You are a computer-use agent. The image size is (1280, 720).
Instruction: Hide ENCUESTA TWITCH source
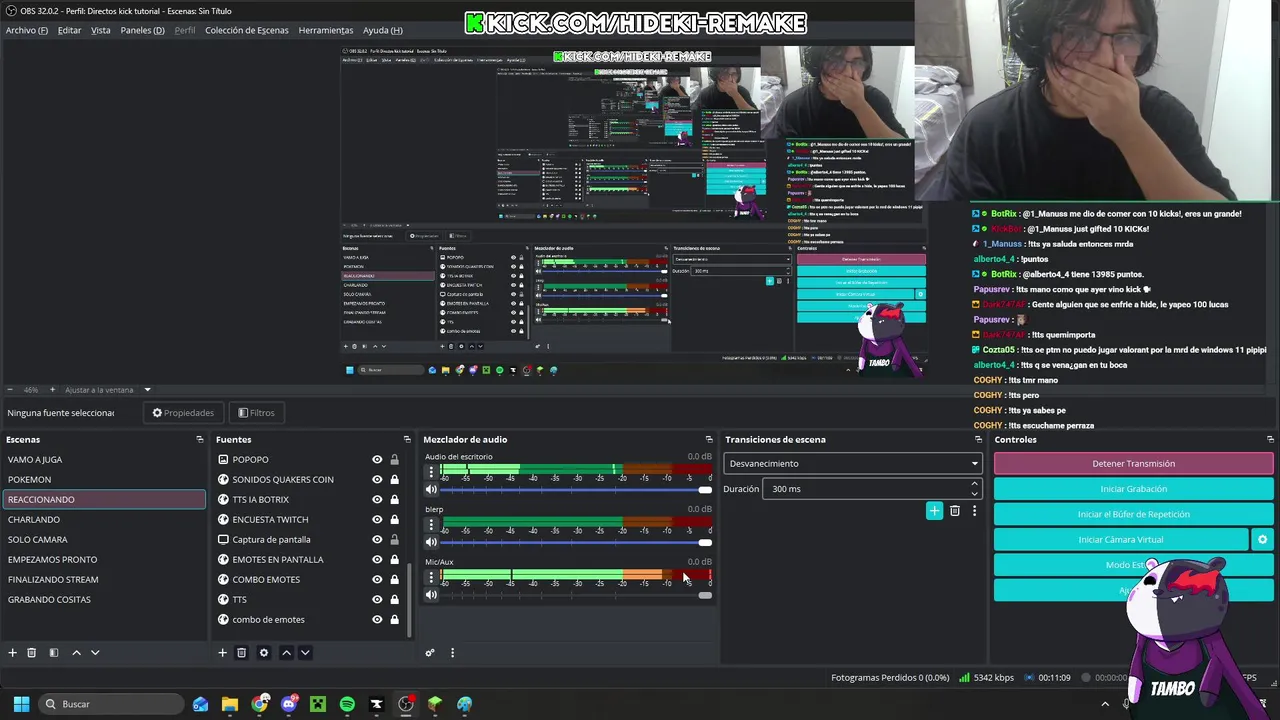pyautogui.click(x=377, y=520)
